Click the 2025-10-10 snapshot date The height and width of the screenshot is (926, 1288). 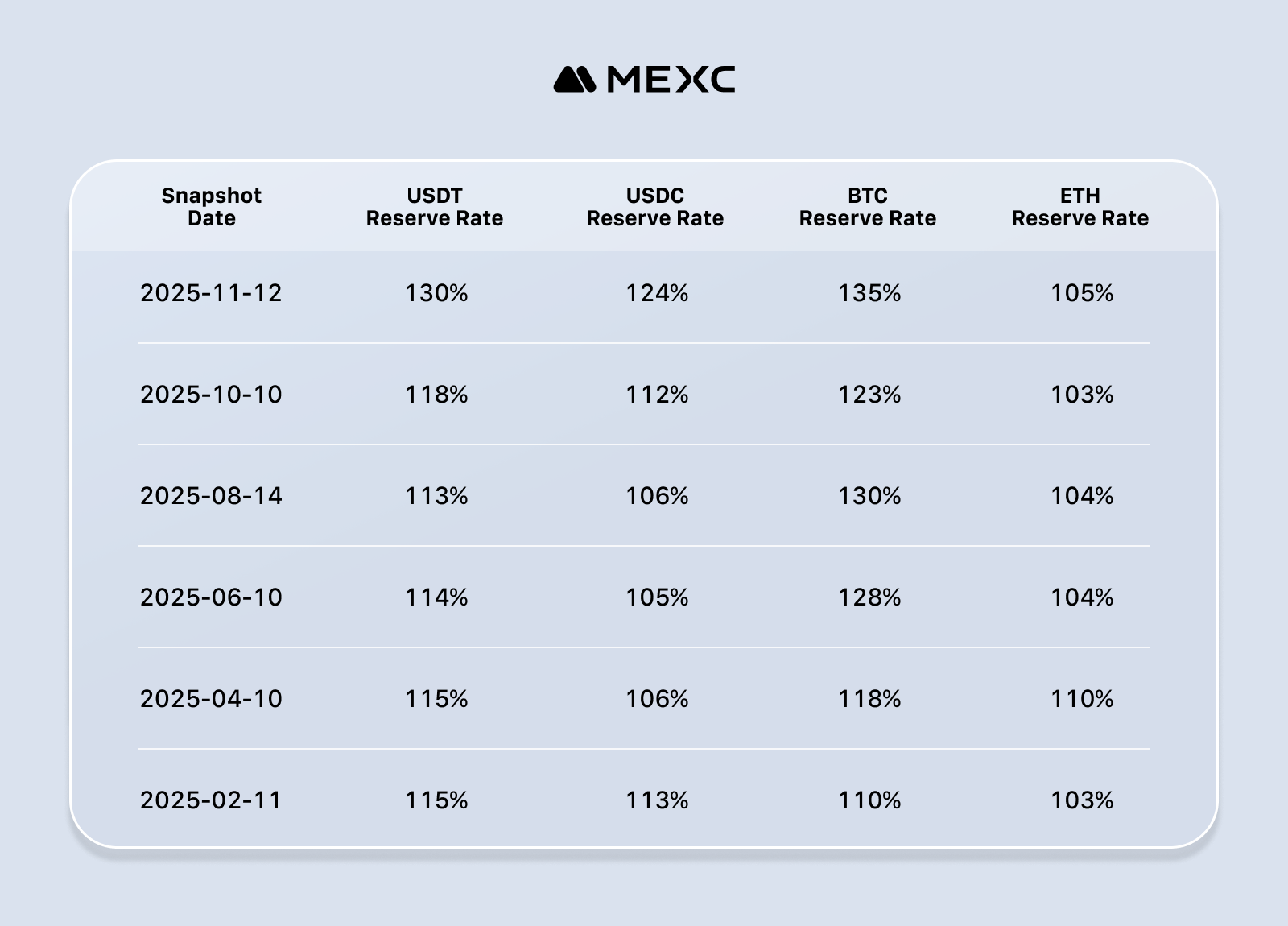(x=212, y=395)
